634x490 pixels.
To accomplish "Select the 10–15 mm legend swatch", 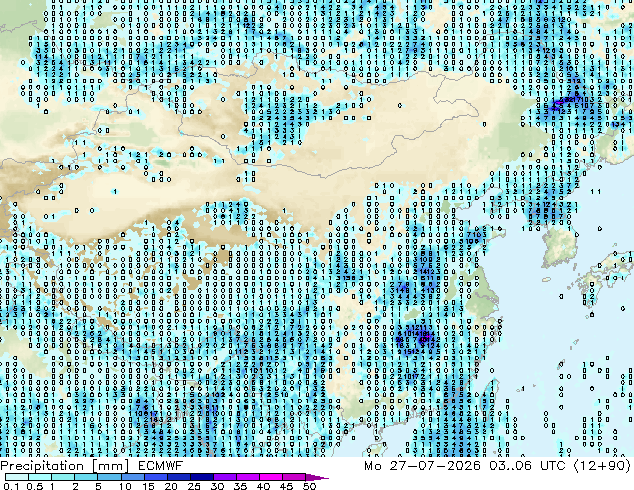I will tap(133, 477).
